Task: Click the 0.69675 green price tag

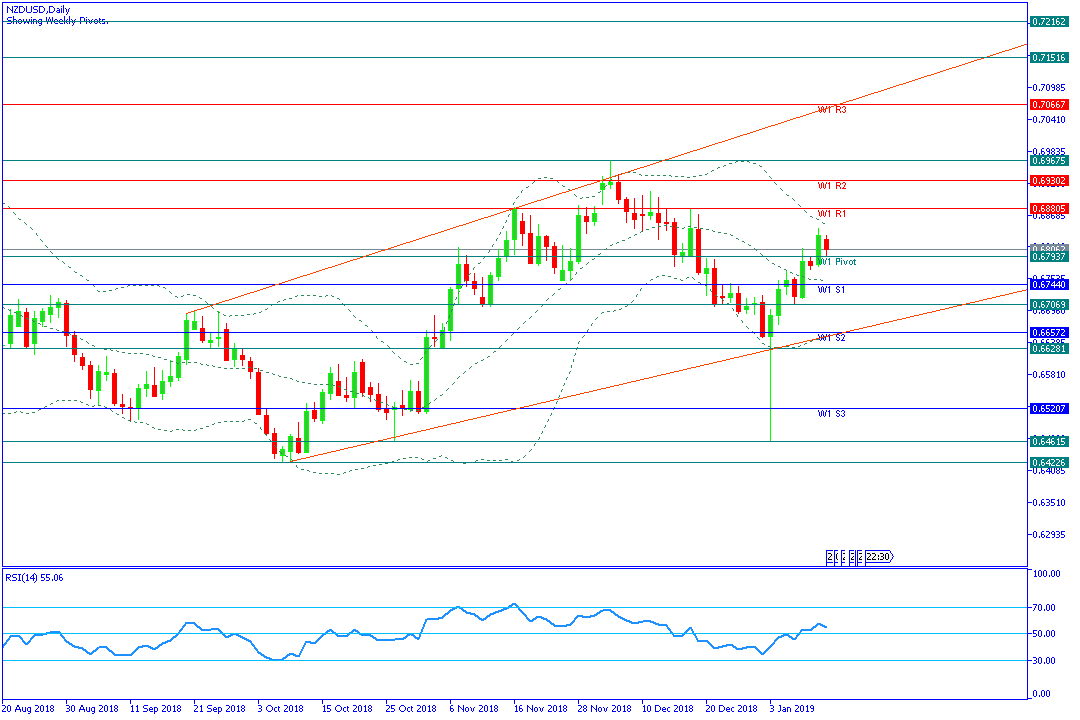Action: [x=1050, y=160]
